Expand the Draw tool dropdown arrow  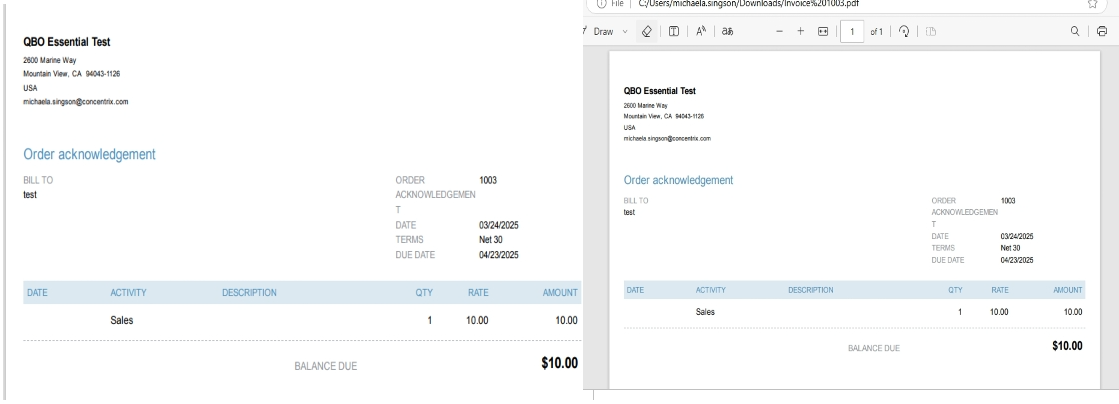point(626,32)
